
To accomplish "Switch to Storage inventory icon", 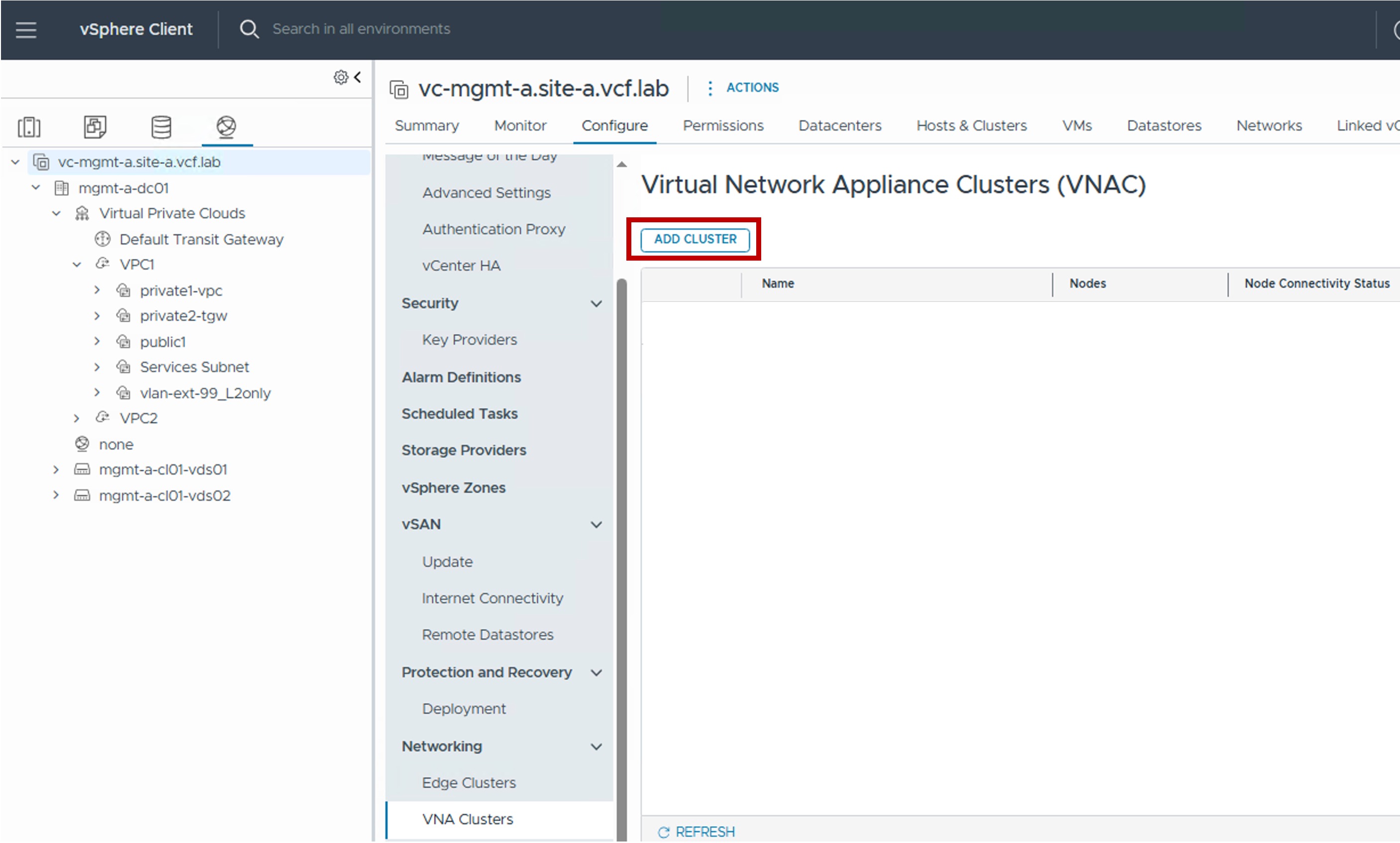I will 161,127.
